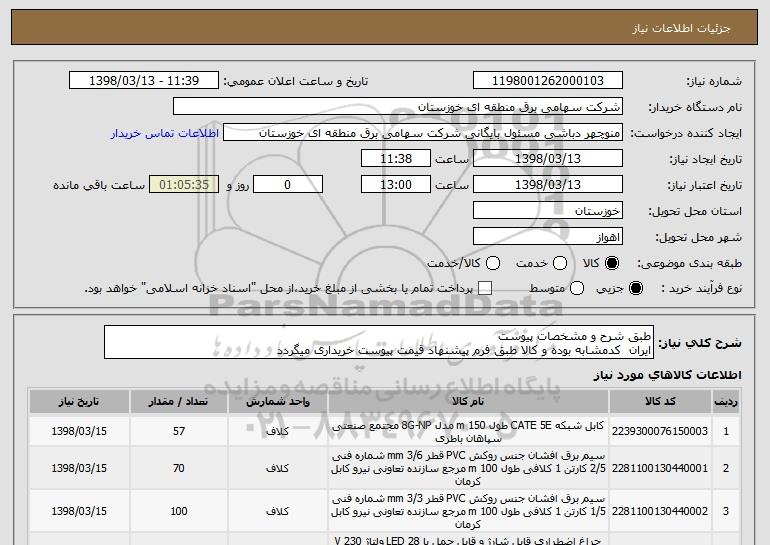Click the delivery city field اهواز
The height and width of the screenshot is (545, 770).
click(548, 237)
